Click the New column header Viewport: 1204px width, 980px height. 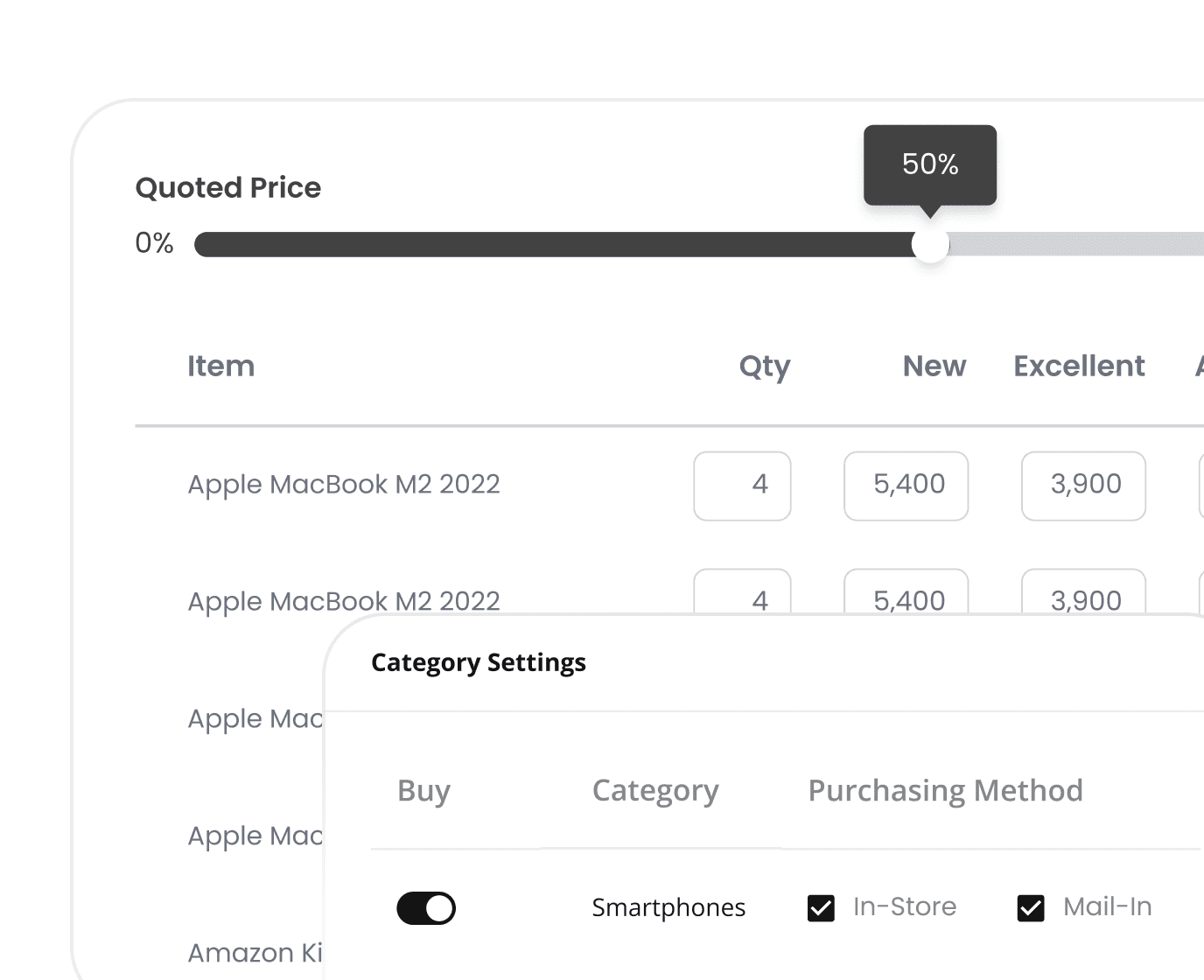pos(934,366)
